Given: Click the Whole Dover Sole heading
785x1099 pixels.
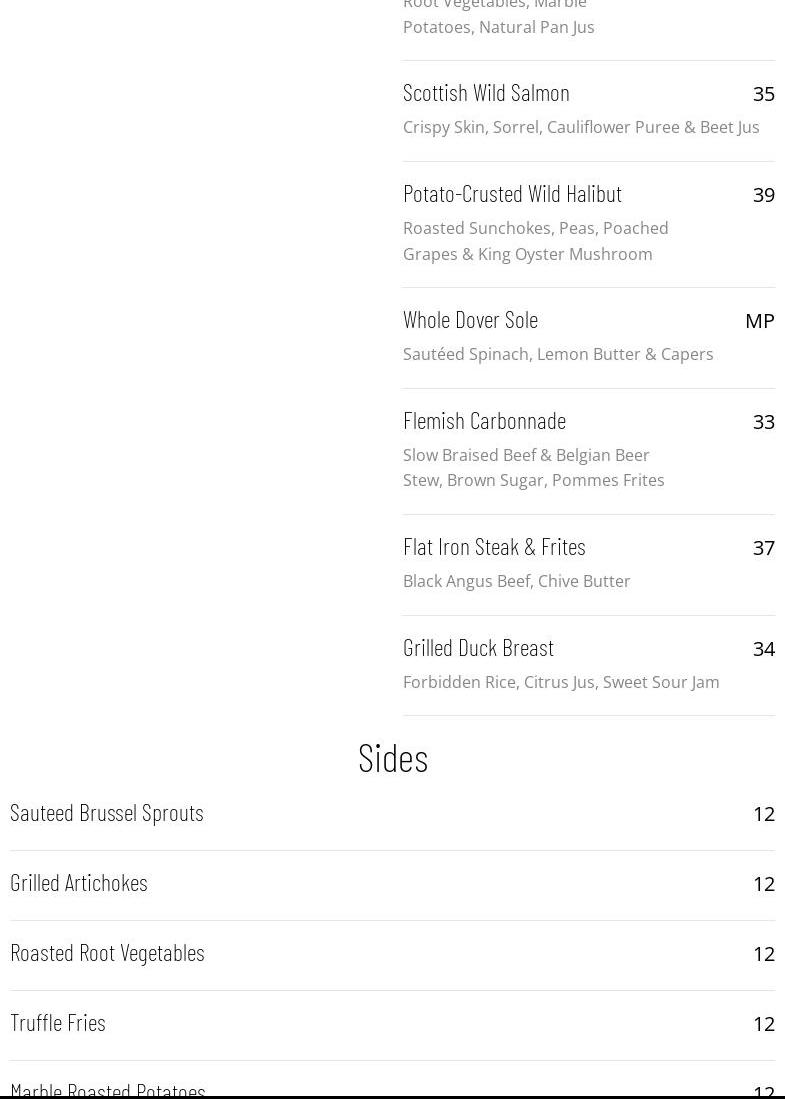Looking at the screenshot, I should (x=470, y=319).
